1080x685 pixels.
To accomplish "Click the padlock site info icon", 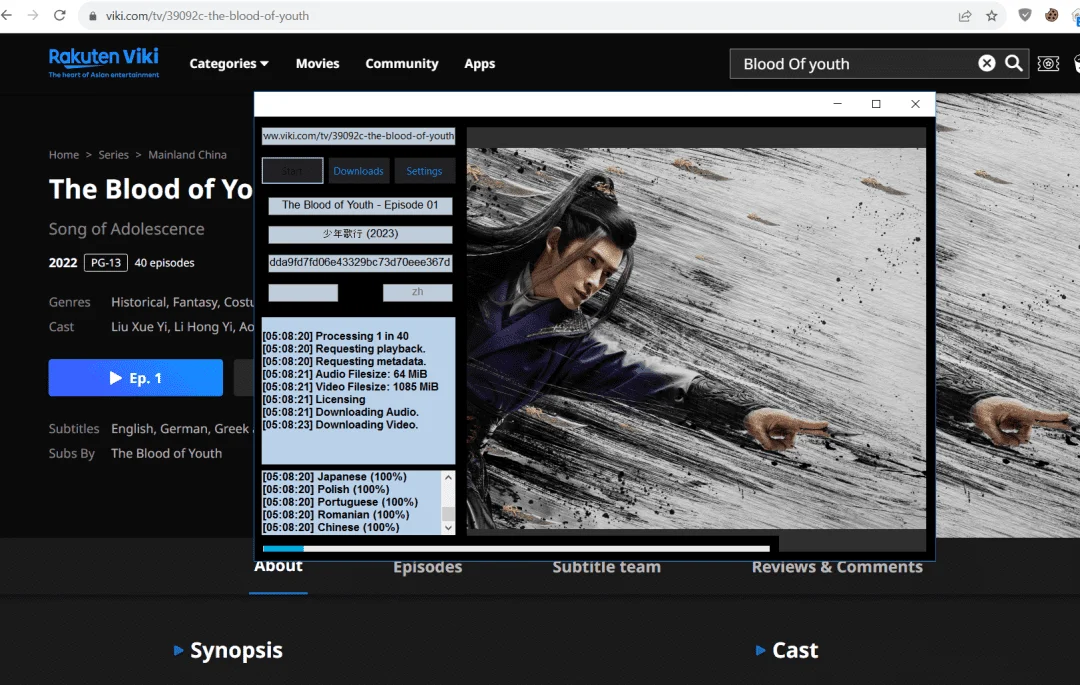I will click(92, 16).
